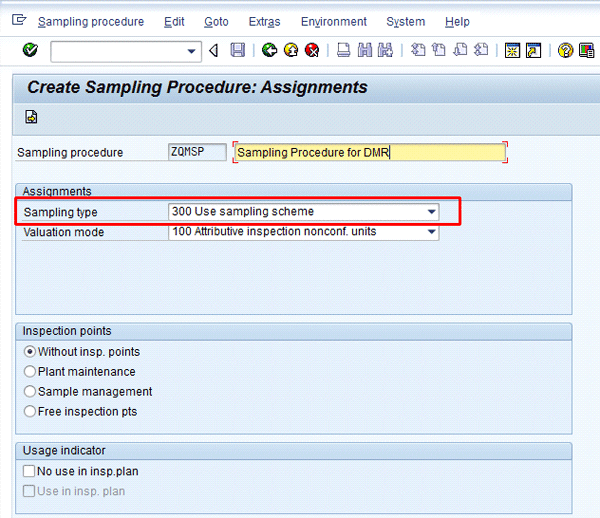Click the Customize Local Layout icon
Image resolution: width=600 pixels, height=518 pixels.
(x=586, y=50)
